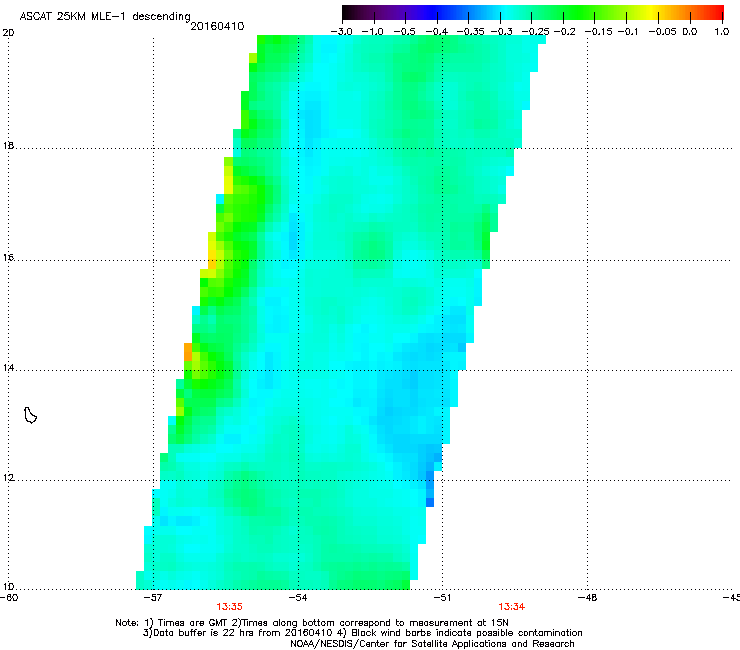740x650 pixels.
Task: Click the date label 20160410
Action: click(217, 26)
